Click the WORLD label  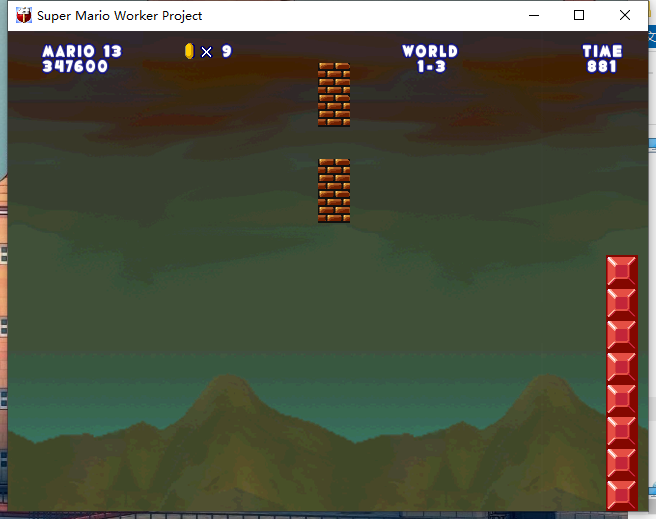coord(430,51)
